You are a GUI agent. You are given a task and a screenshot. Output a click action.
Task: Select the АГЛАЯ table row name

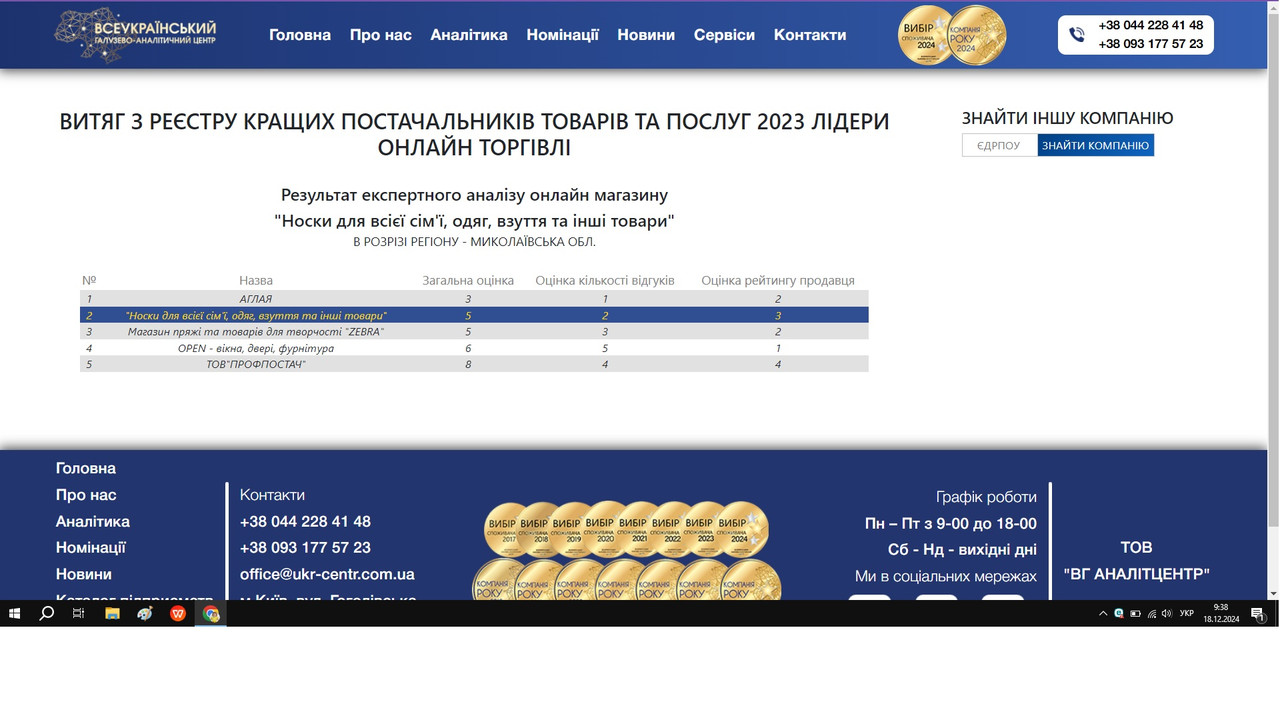(256, 299)
